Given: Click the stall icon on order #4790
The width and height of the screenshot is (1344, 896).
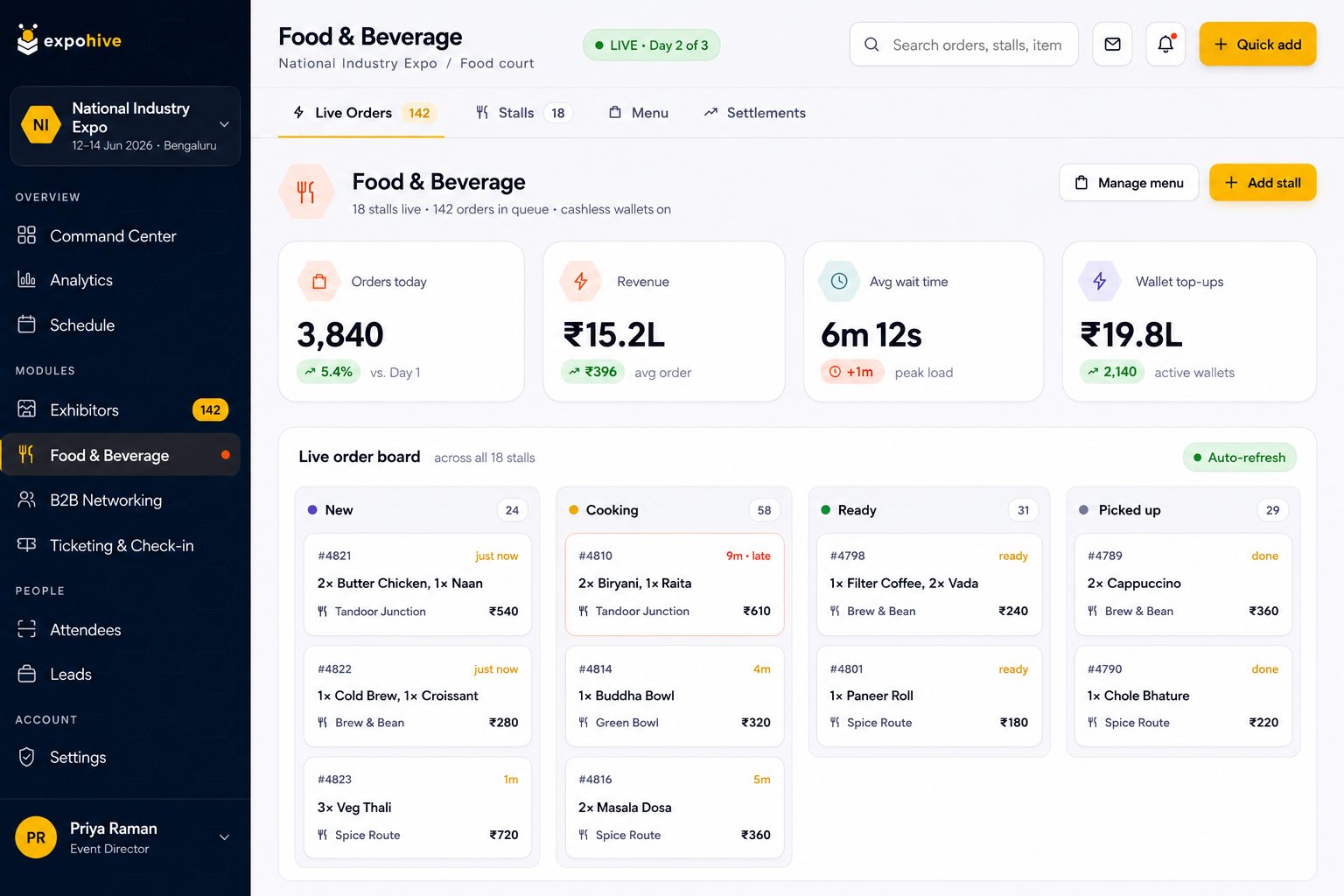Looking at the screenshot, I should pos(1093,723).
